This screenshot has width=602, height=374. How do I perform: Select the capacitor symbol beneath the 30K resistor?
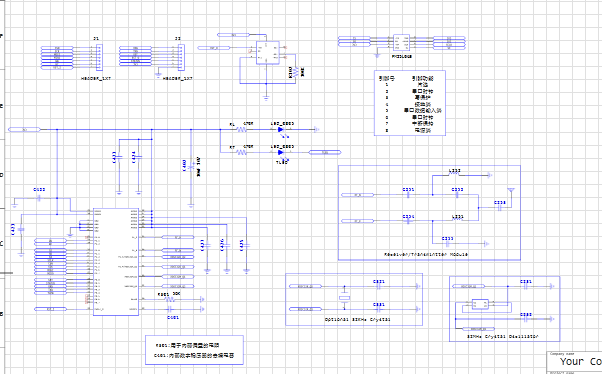click(171, 309)
